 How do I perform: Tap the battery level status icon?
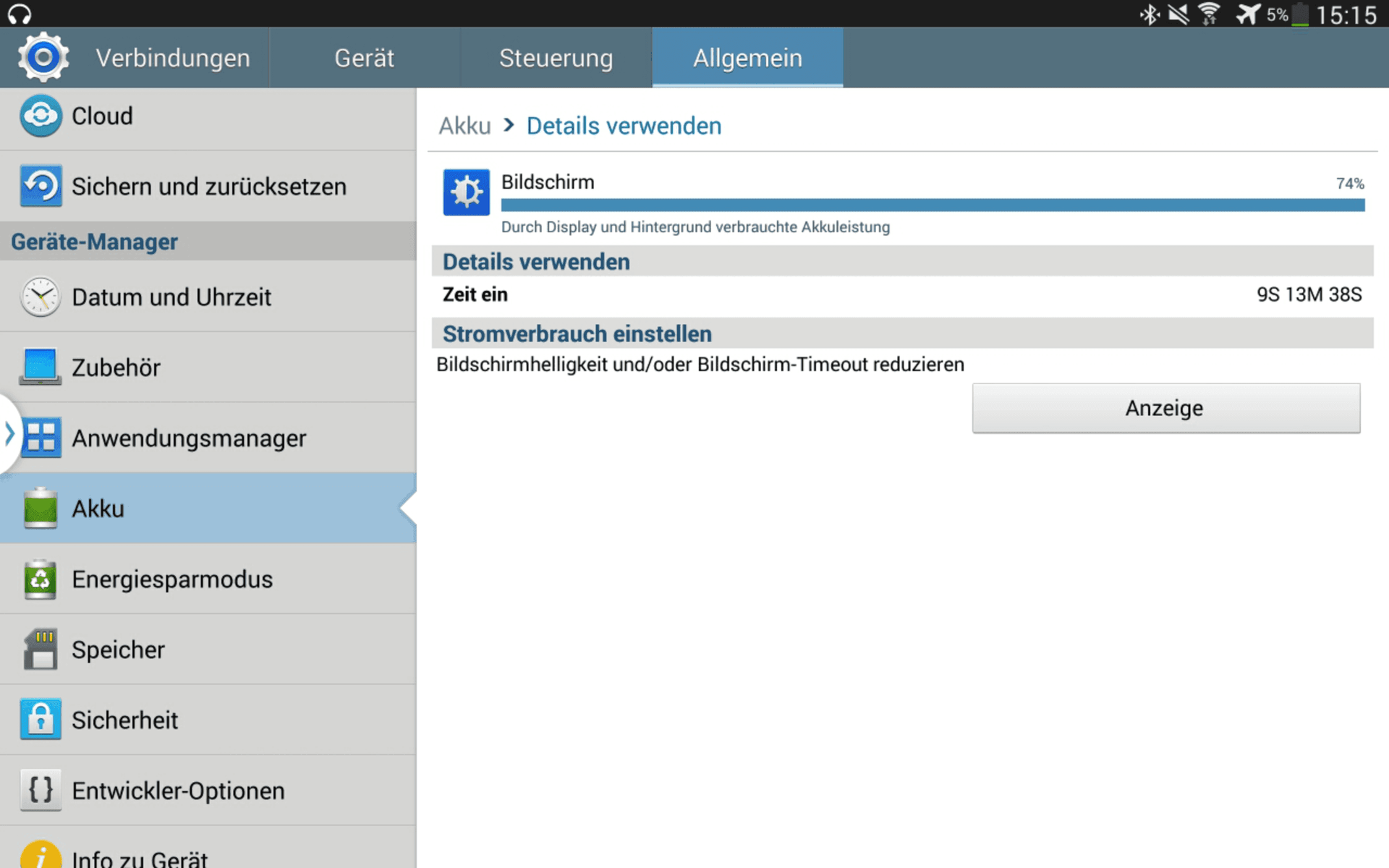[x=1301, y=14]
